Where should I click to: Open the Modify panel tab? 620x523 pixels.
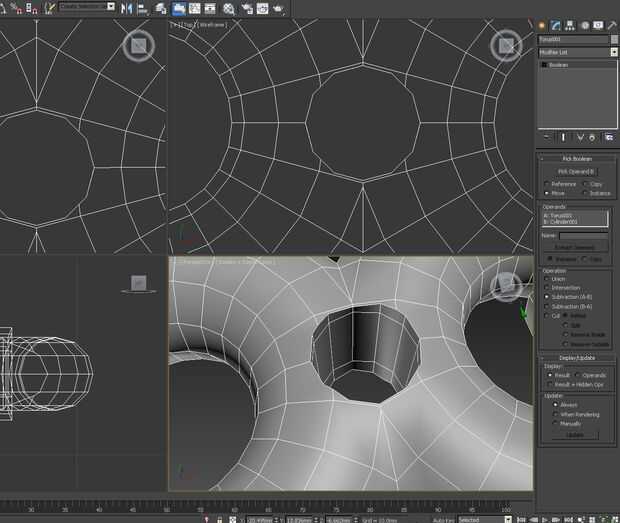tap(556, 25)
